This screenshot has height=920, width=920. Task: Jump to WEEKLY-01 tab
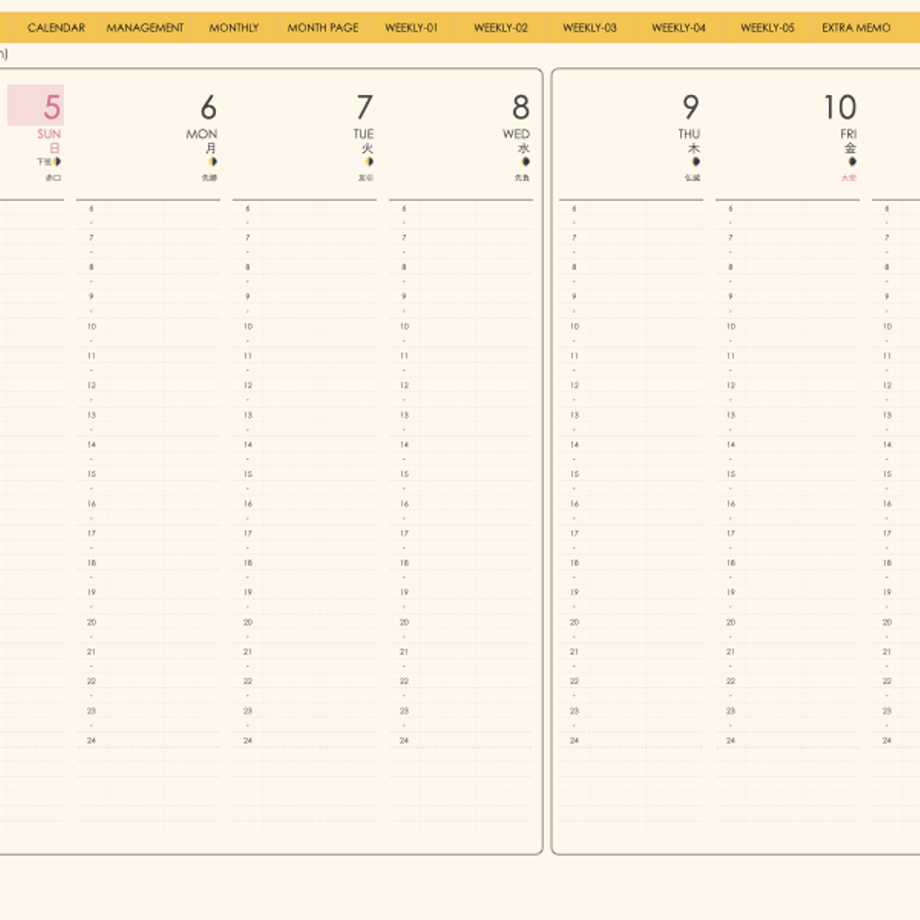(x=411, y=28)
